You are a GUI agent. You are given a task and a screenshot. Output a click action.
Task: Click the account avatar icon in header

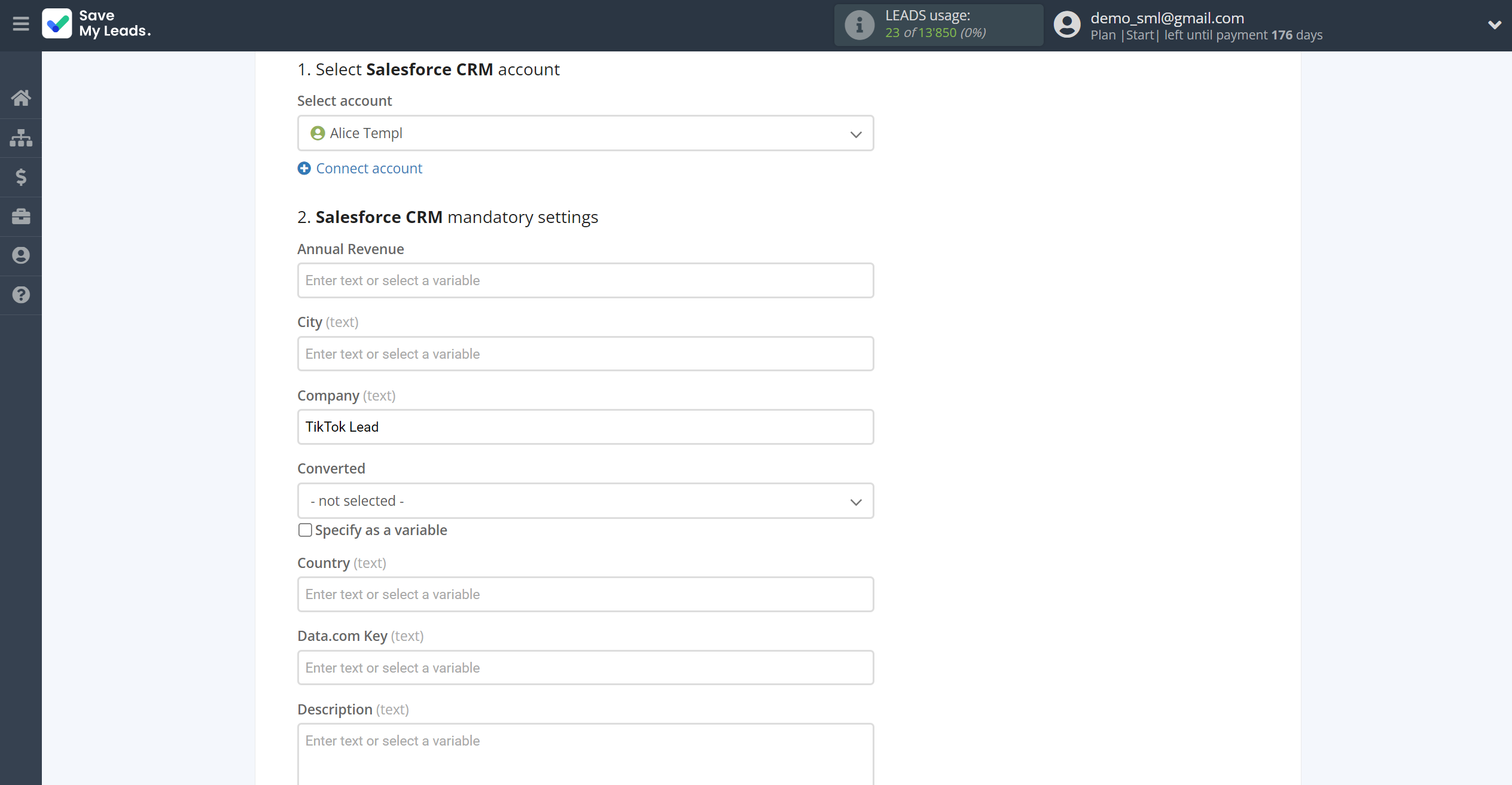[1067, 25]
